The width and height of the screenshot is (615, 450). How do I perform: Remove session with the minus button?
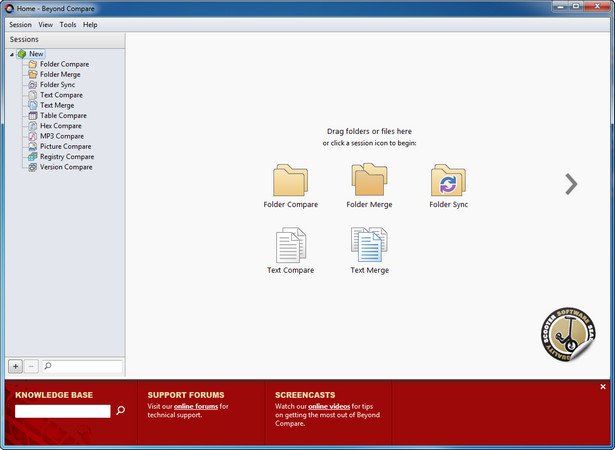click(x=31, y=366)
